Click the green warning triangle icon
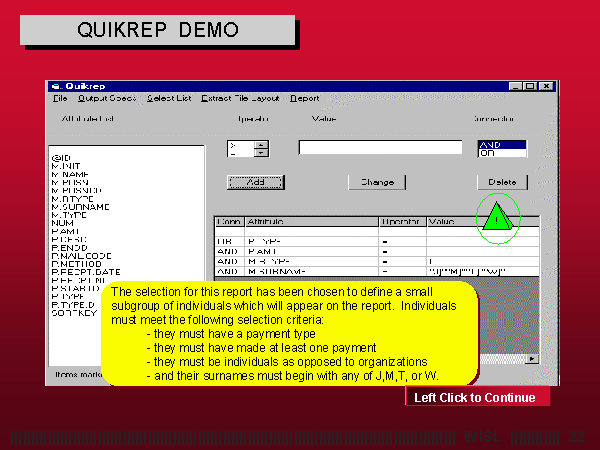The height and width of the screenshot is (450, 600). pyautogui.click(x=497, y=218)
